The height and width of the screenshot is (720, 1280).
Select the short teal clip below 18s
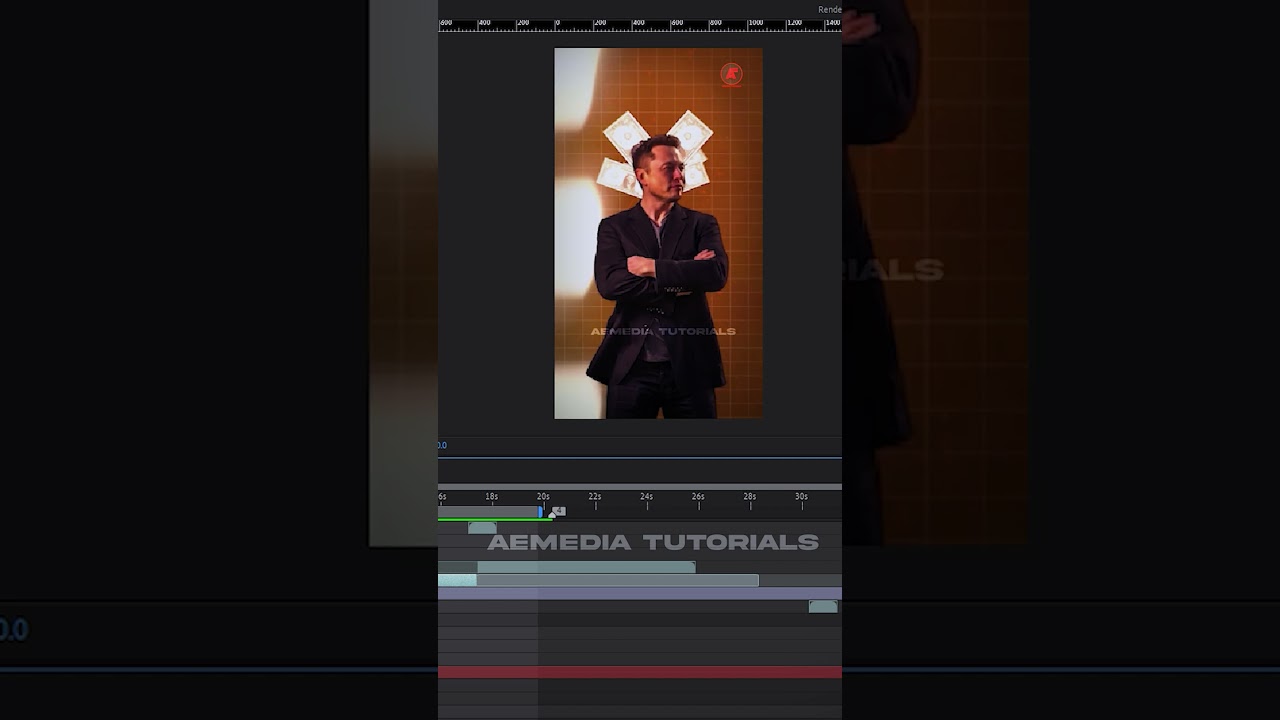(x=482, y=528)
